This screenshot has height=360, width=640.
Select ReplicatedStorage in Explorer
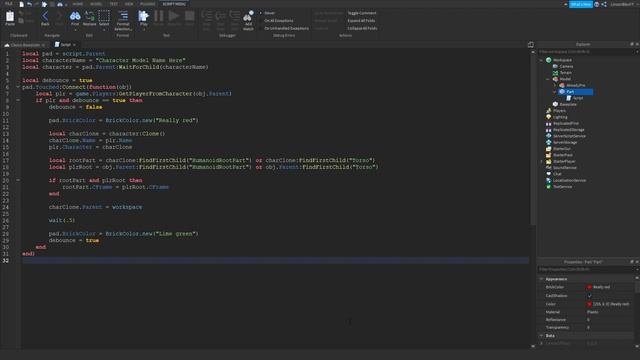pyautogui.click(x=569, y=129)
